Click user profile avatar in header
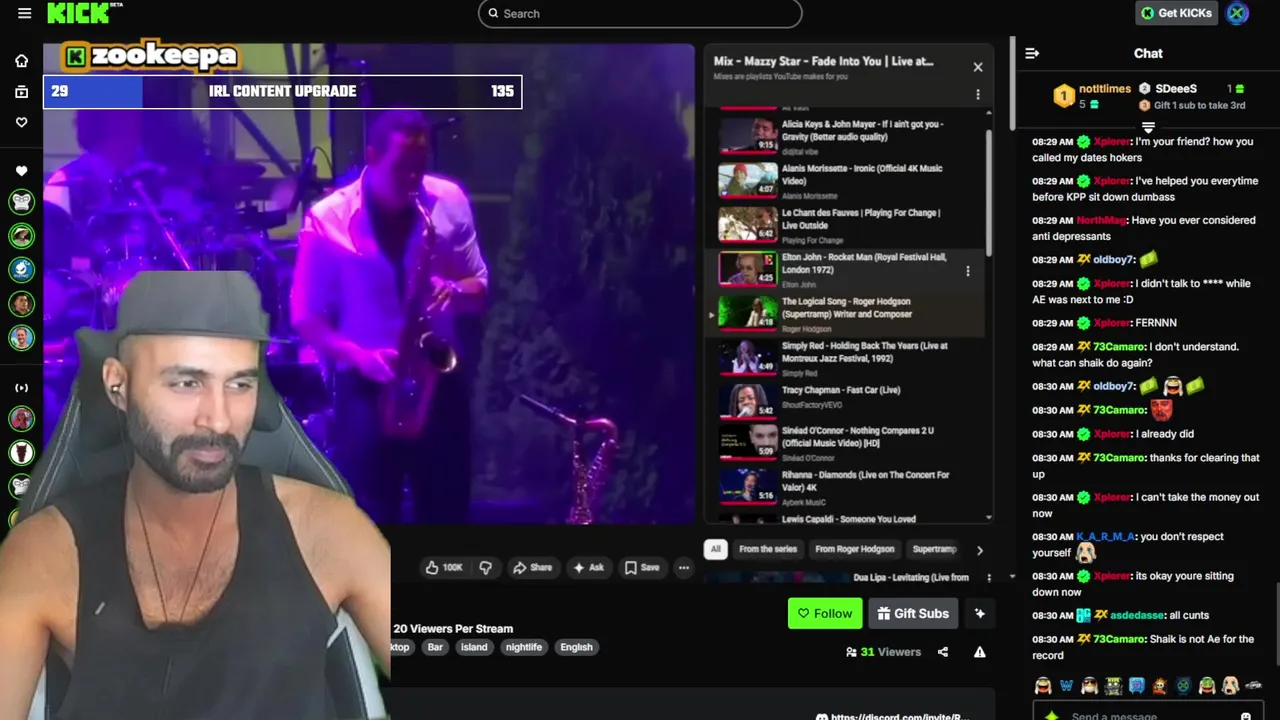The image size is (1280, 720). click(1237, 13)
